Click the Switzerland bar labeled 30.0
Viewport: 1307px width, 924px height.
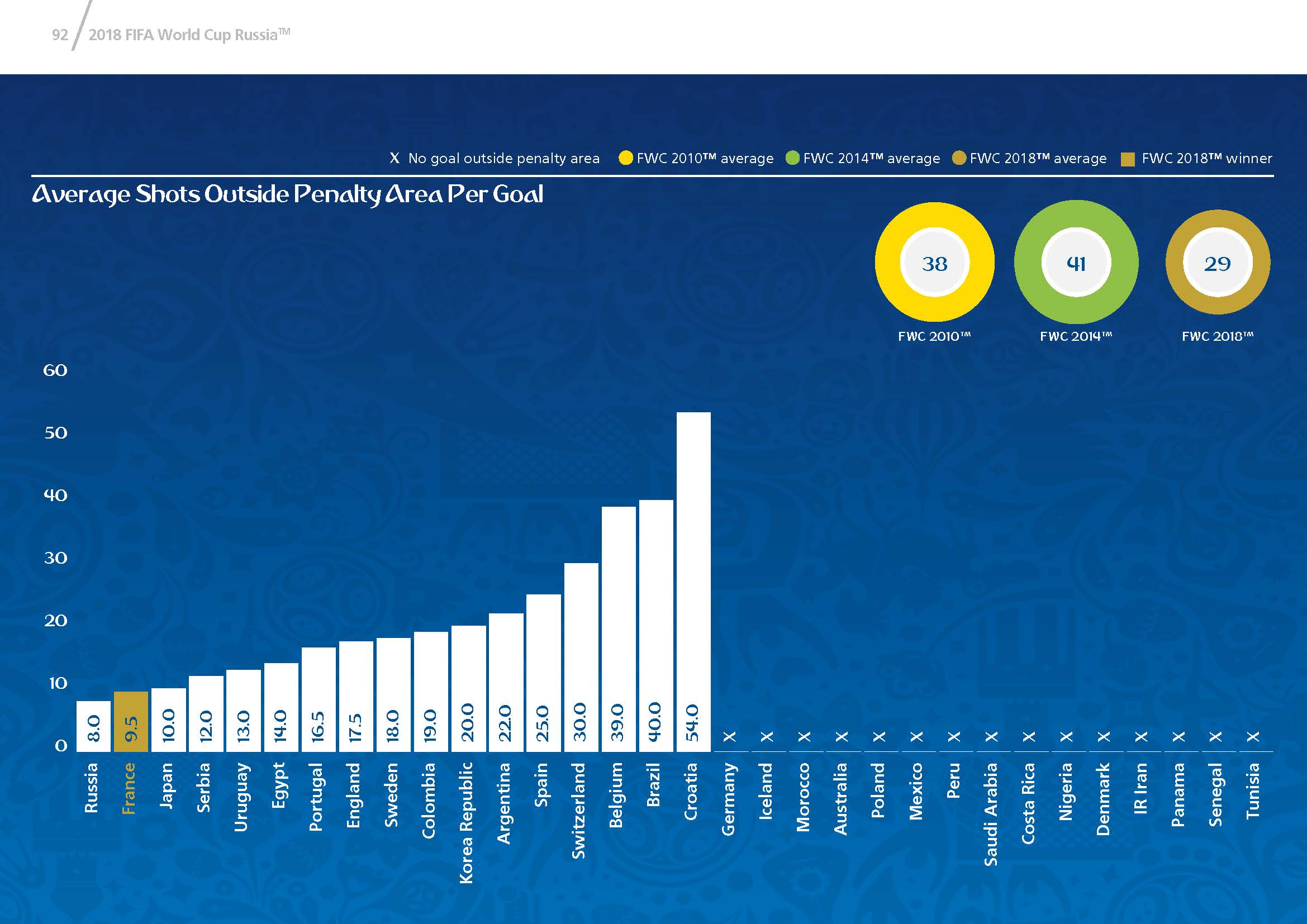click(581, 656)
